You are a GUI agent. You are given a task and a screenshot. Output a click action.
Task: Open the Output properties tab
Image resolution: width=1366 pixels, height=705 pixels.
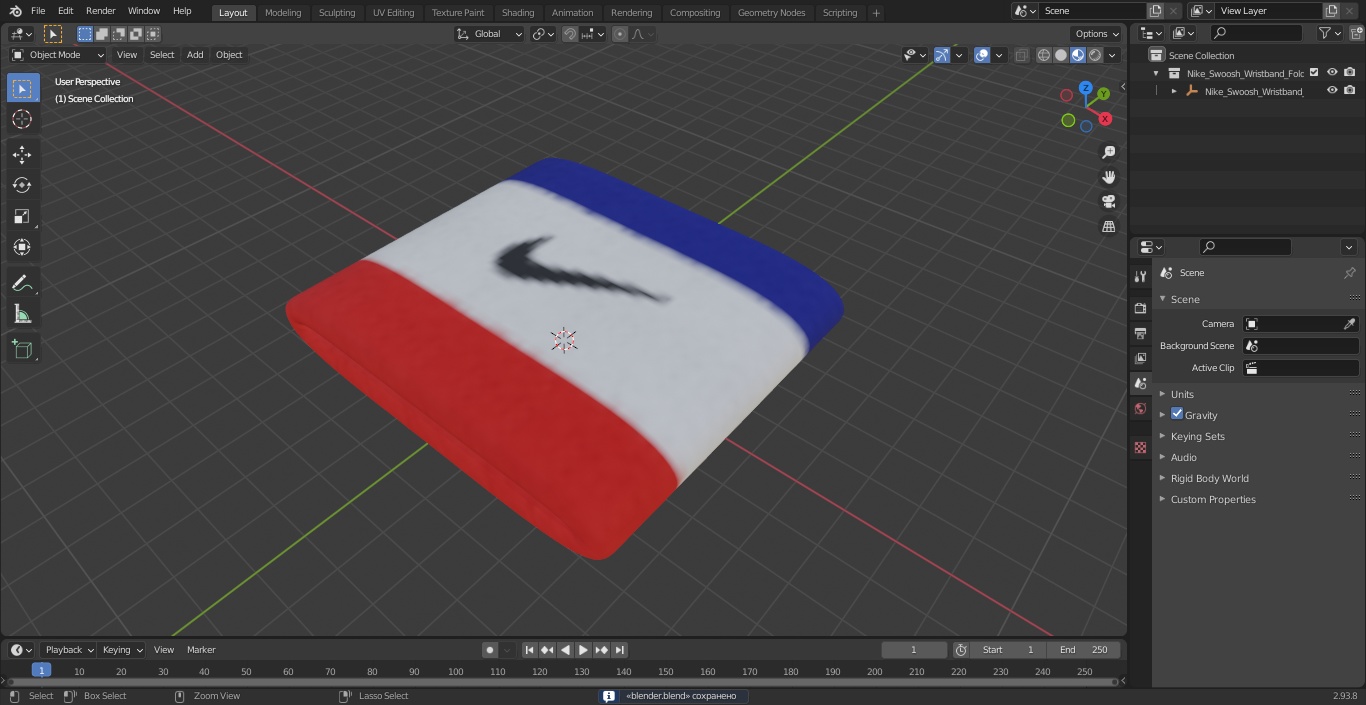click(1140, 333)
